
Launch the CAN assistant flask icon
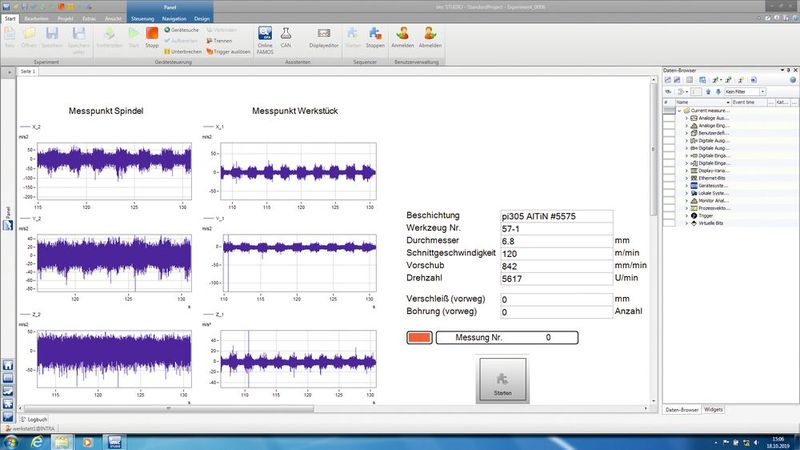(287, 39)
